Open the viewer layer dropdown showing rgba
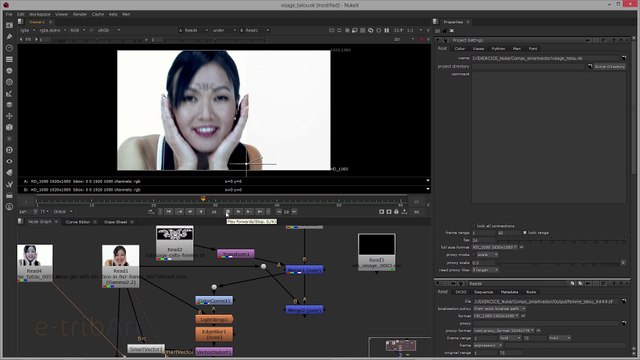The height and width of the screenshot is (360, 640). point(27,30)
